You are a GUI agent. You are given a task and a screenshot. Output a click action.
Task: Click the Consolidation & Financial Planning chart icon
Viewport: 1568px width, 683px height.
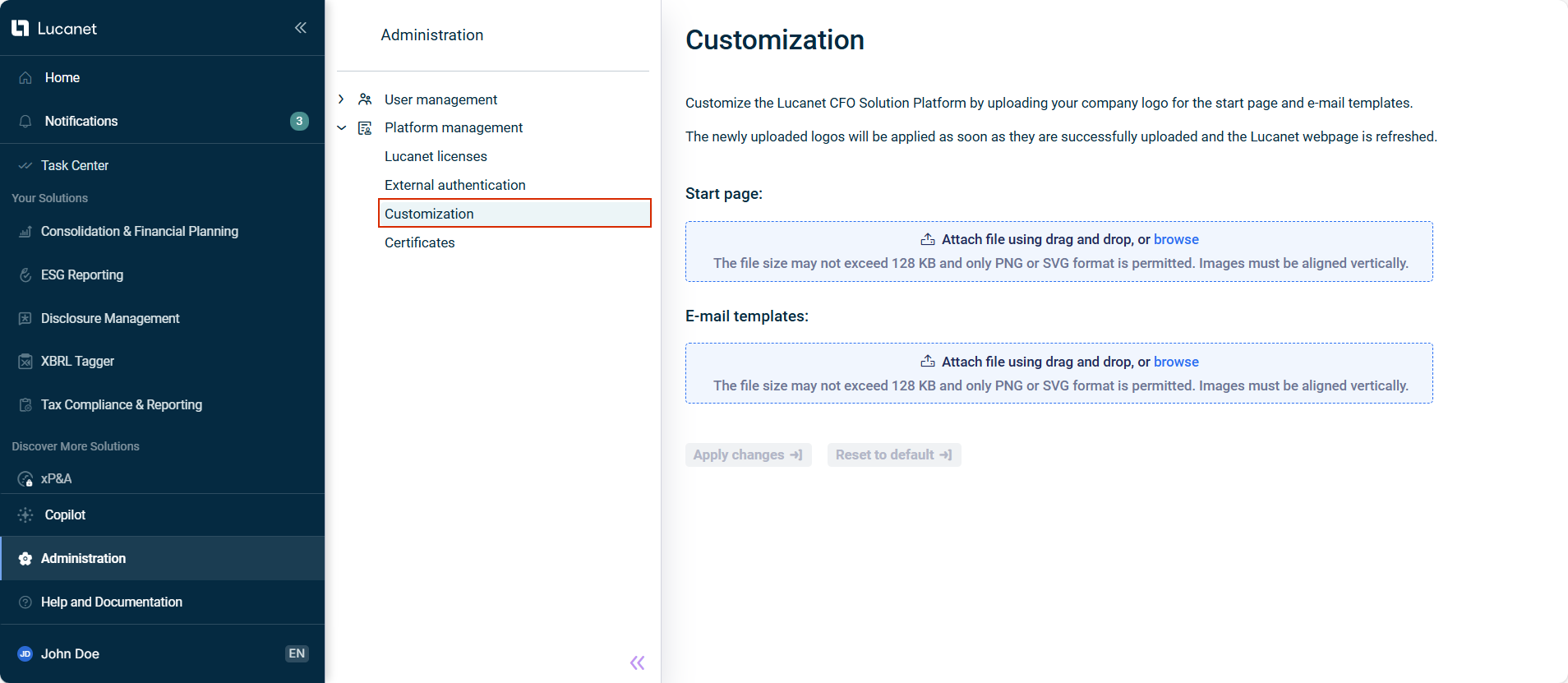coord(25,232)
